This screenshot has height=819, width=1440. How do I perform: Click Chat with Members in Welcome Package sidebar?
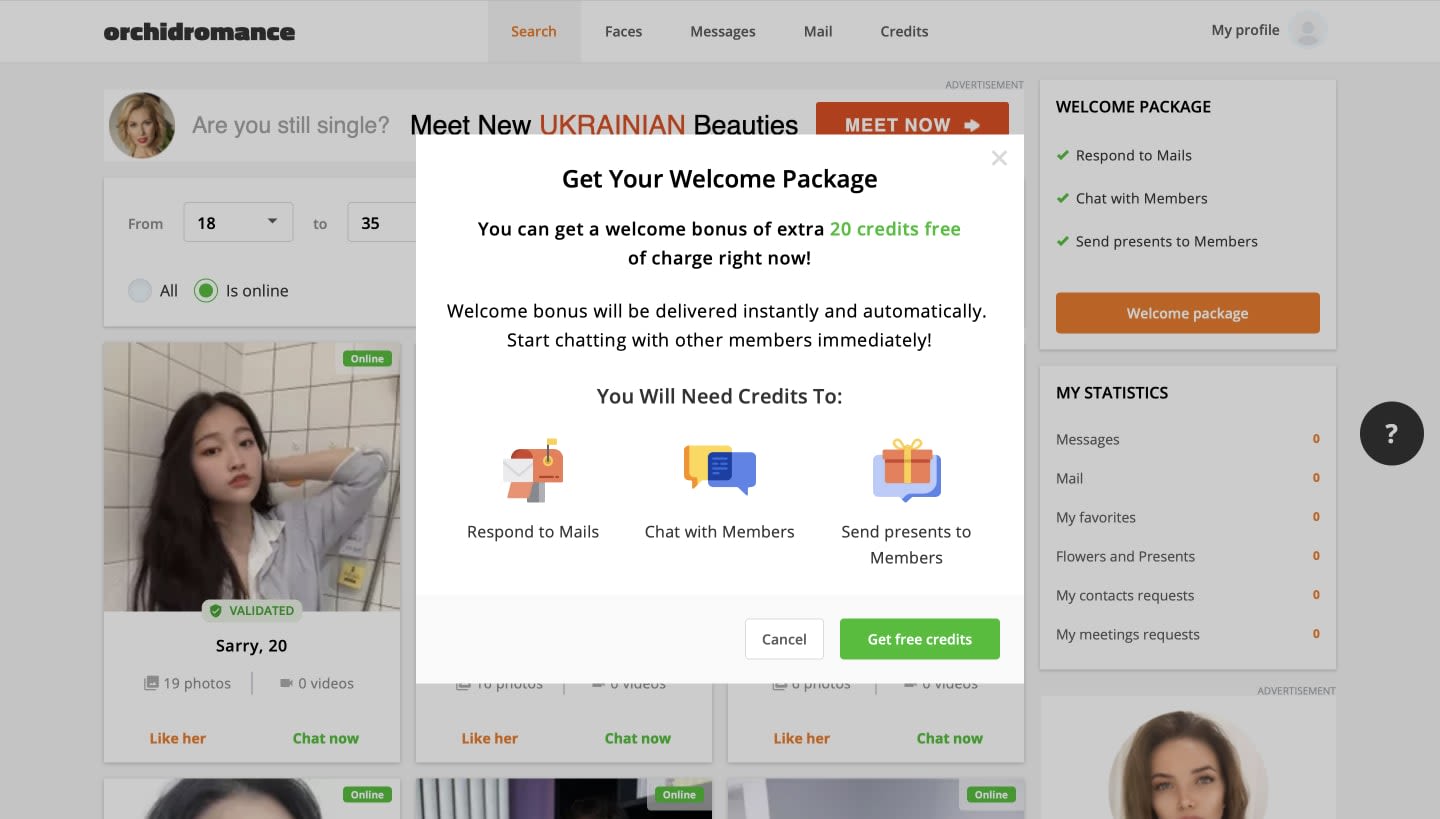click(x=1142, y=198)
